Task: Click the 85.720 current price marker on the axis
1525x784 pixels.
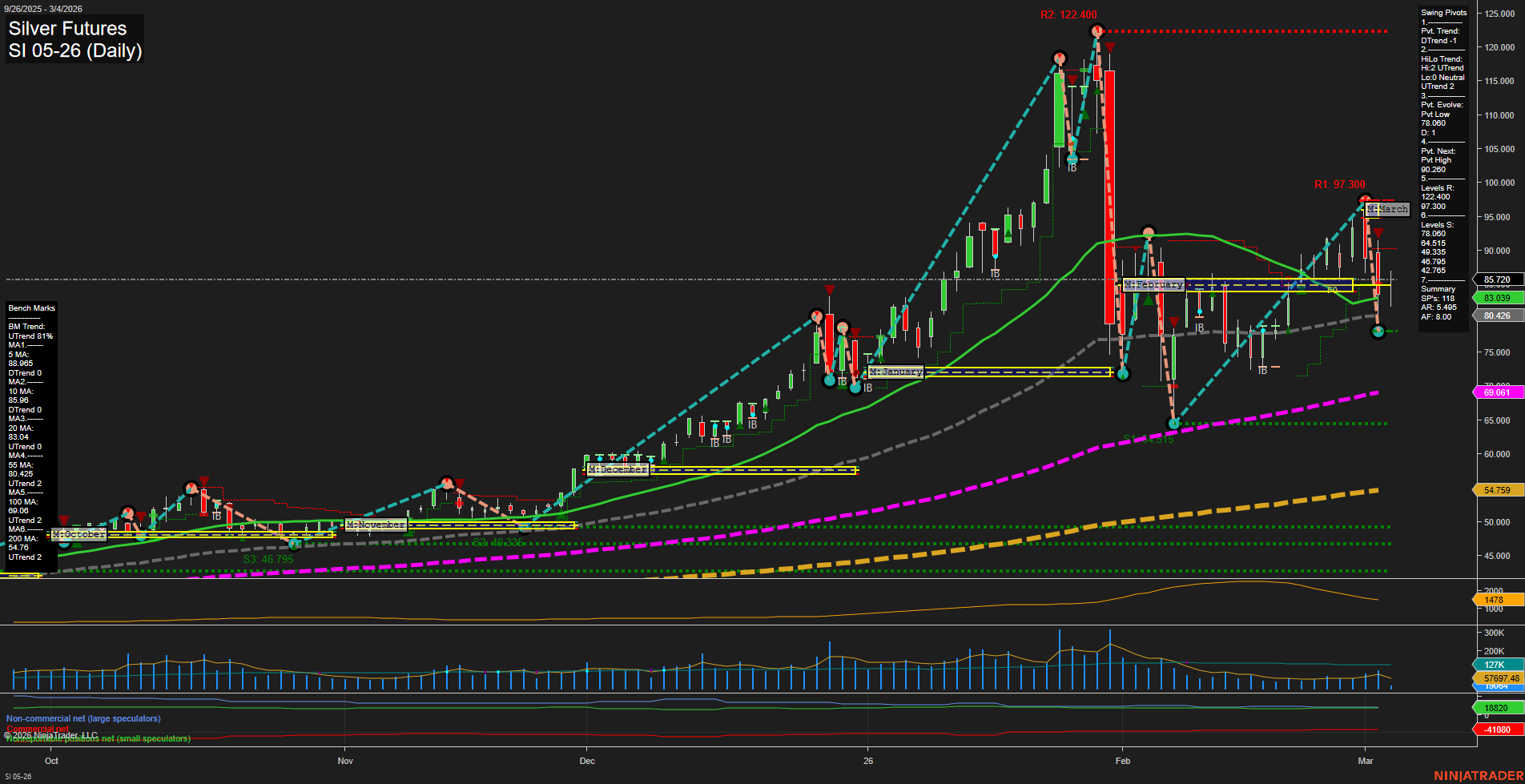Action: pos(1497,279)
